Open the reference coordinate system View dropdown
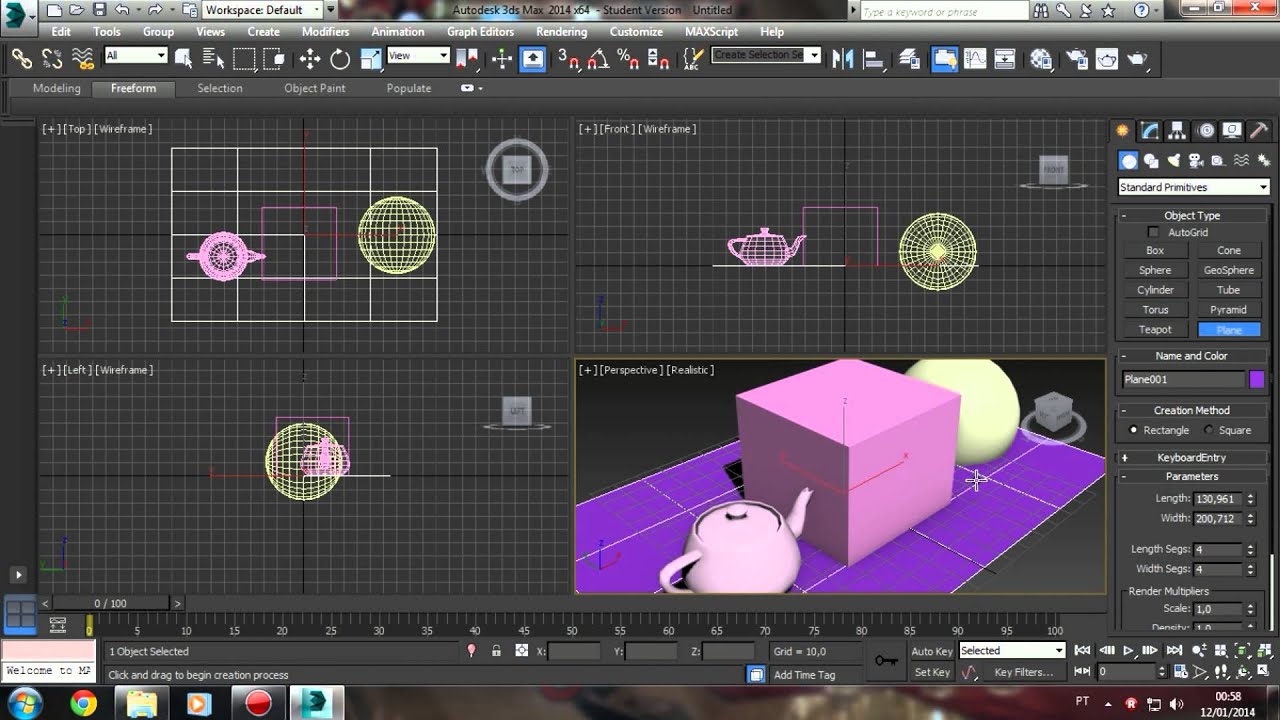The height and width of the screenshot is (720, 1280). (418, 56)
